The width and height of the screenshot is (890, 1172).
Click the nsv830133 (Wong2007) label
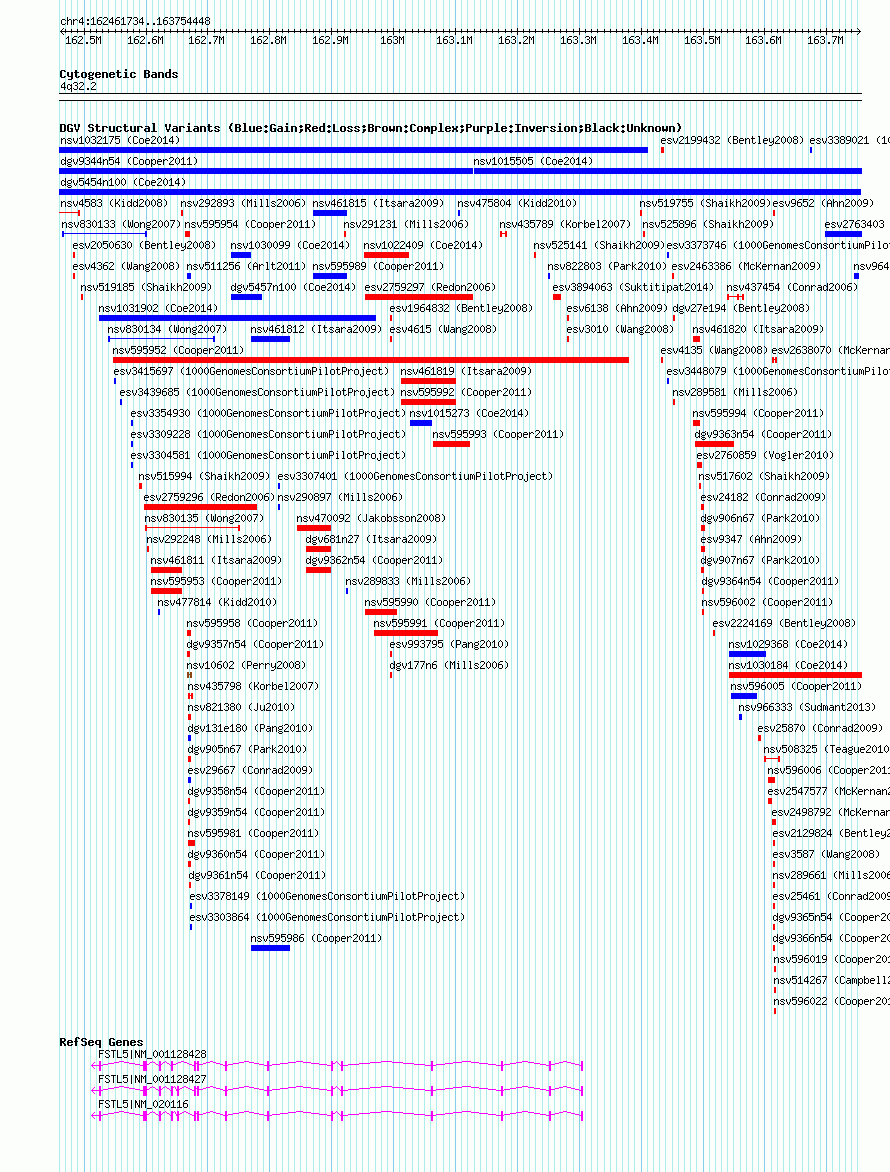coord(121,223)
